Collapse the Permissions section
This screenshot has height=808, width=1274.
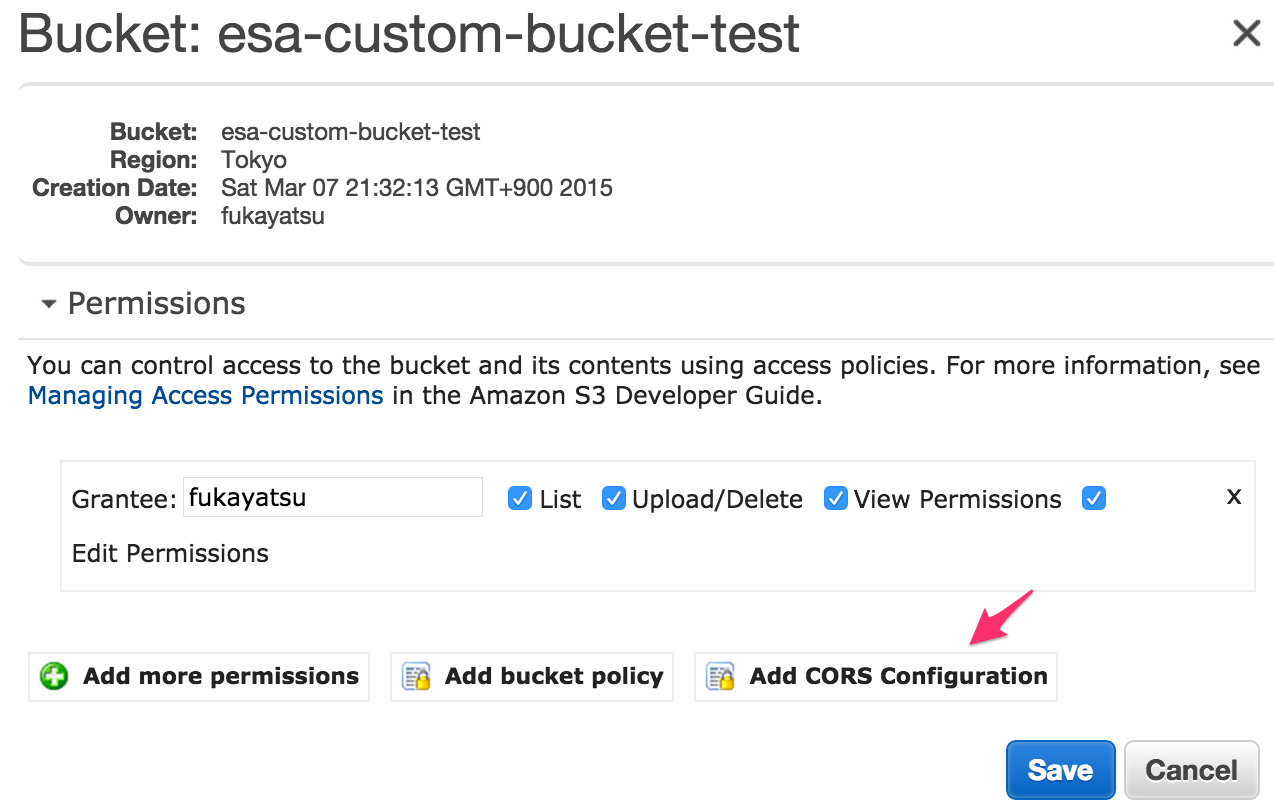[49, 304]
